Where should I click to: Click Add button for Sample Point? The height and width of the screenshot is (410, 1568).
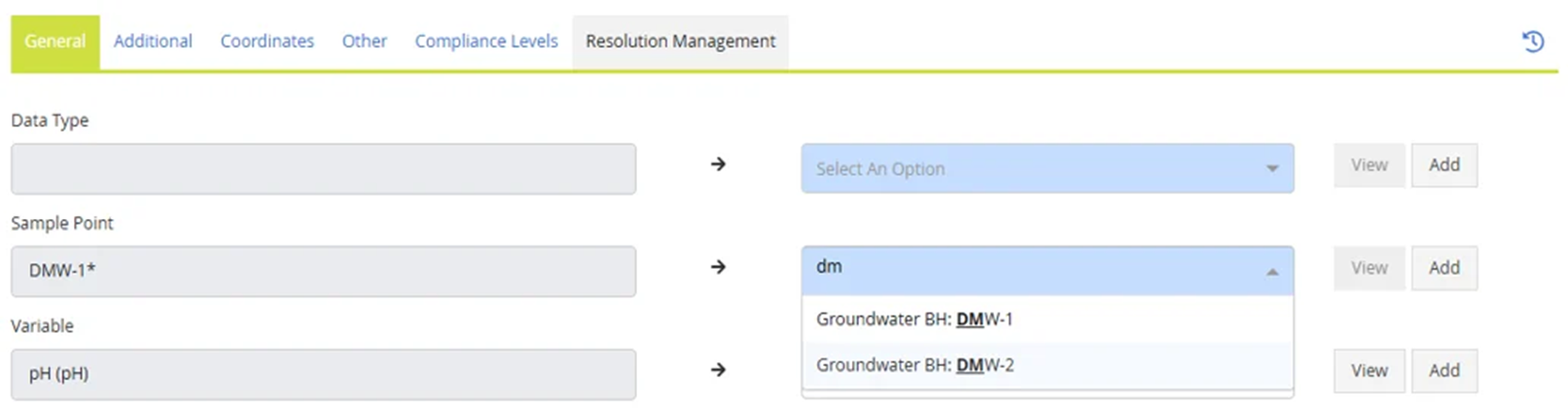pos(1443,268)
